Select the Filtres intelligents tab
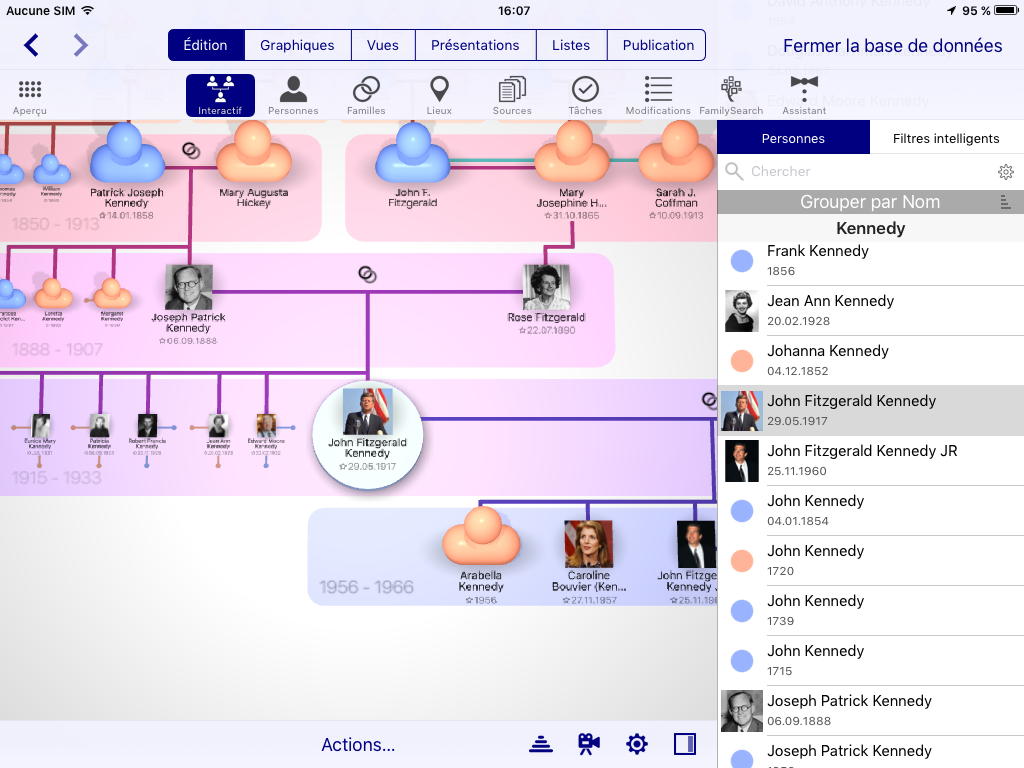Screen dimensions: 1024x768 point(946,138)
